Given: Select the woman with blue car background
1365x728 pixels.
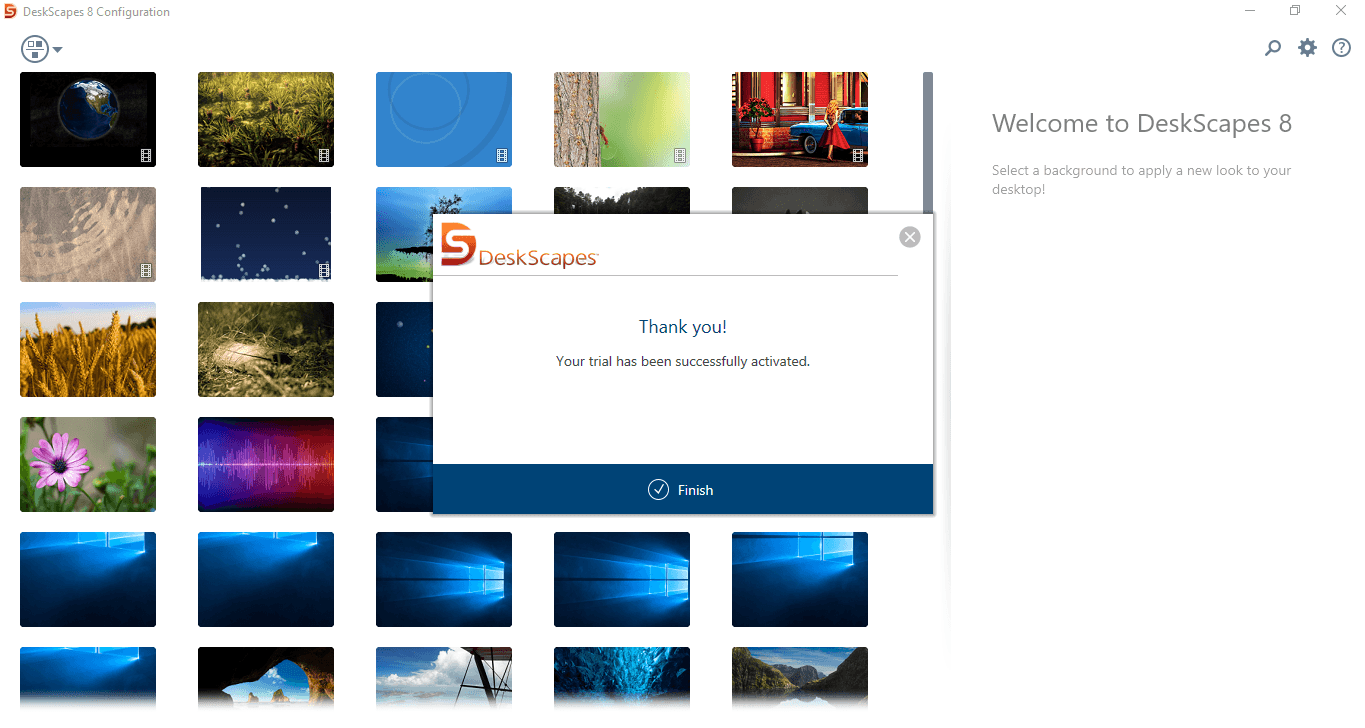Looking at the screenshot, I should click(x=800, y=119).
